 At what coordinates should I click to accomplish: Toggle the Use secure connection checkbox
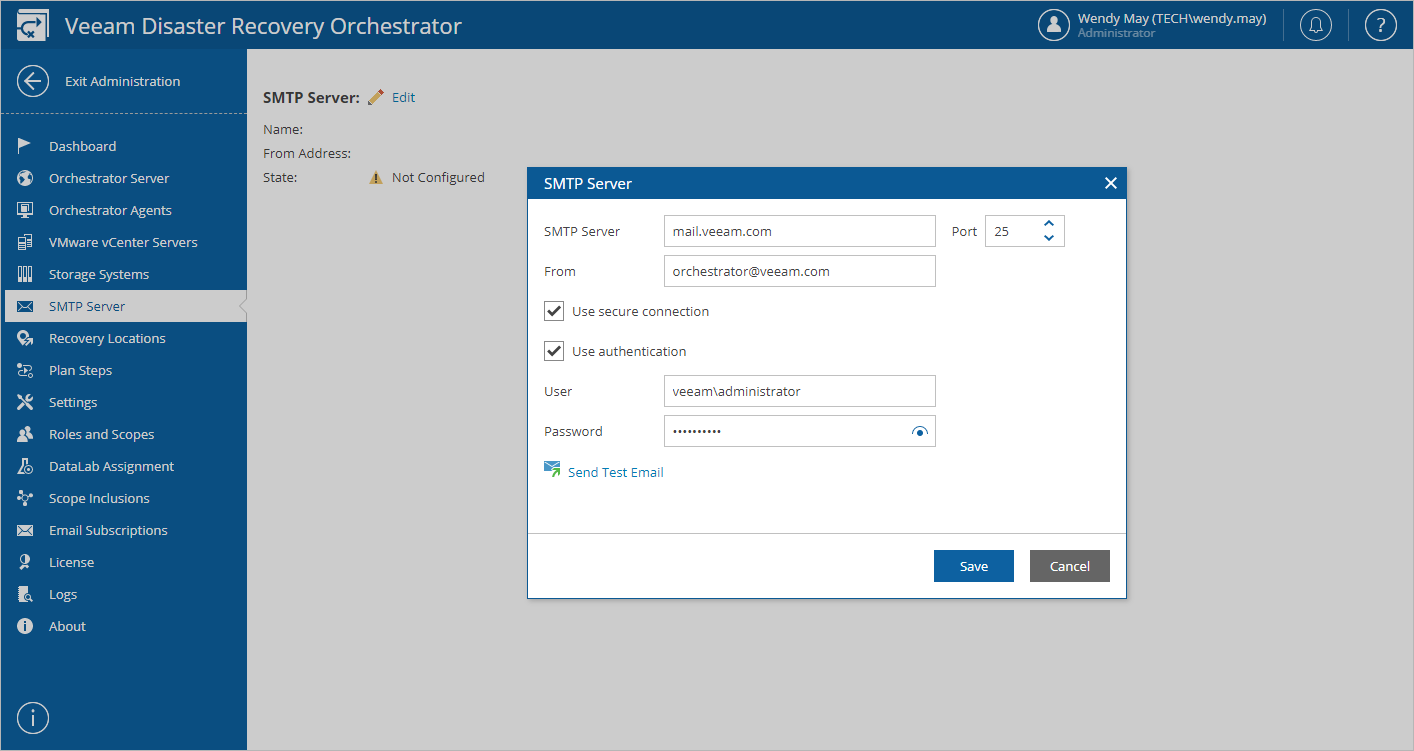pyautogui.click(x=554, y=311)
